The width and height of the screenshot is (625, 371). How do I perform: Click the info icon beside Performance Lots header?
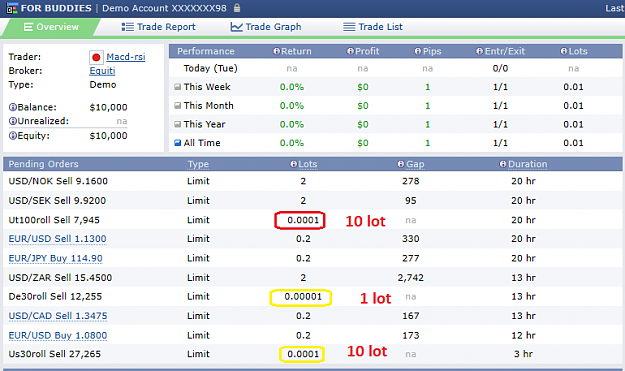(x=564, y=51)
